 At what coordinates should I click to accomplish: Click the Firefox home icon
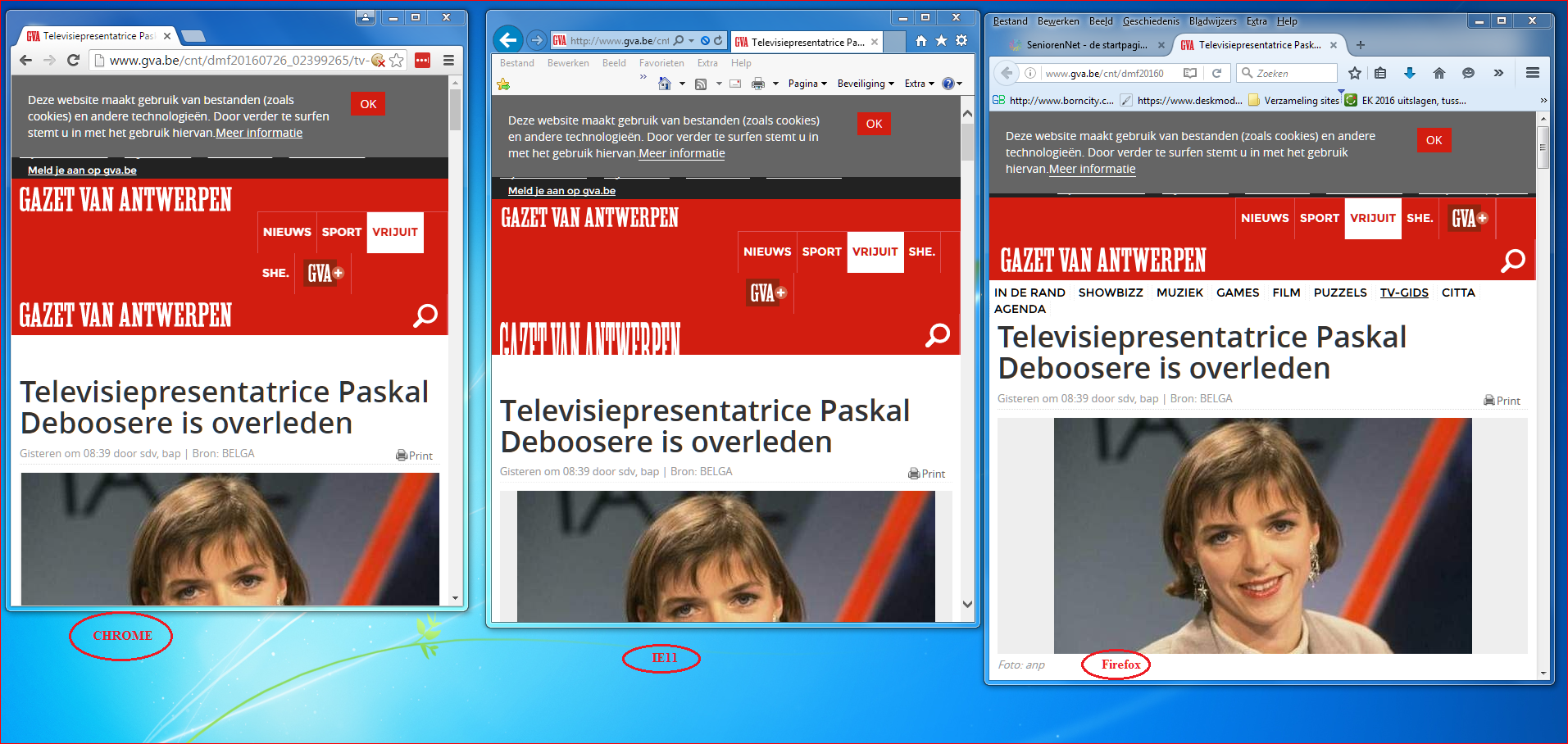pyautogui.click(x=1438, y=73)
